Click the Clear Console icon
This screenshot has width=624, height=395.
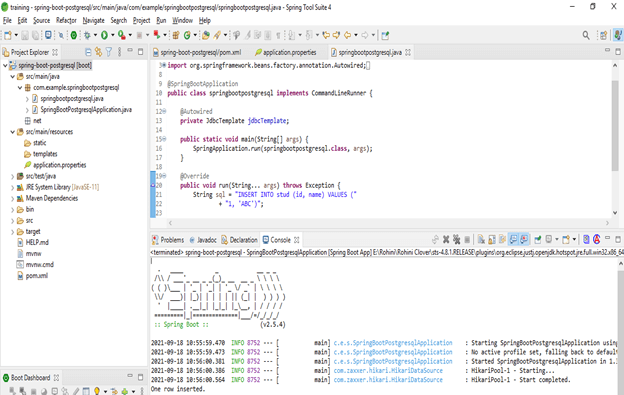tap(481, 239)
